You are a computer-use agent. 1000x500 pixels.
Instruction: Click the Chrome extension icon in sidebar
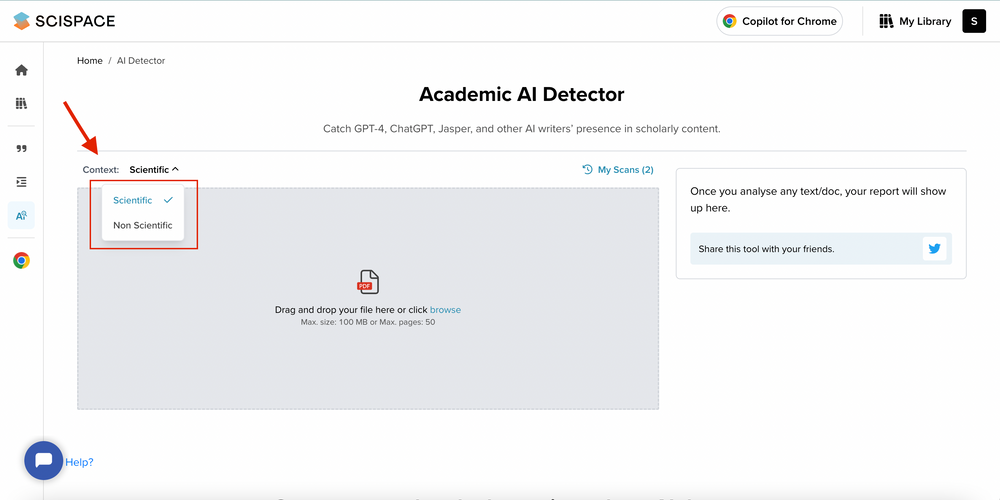pos(22,260)
